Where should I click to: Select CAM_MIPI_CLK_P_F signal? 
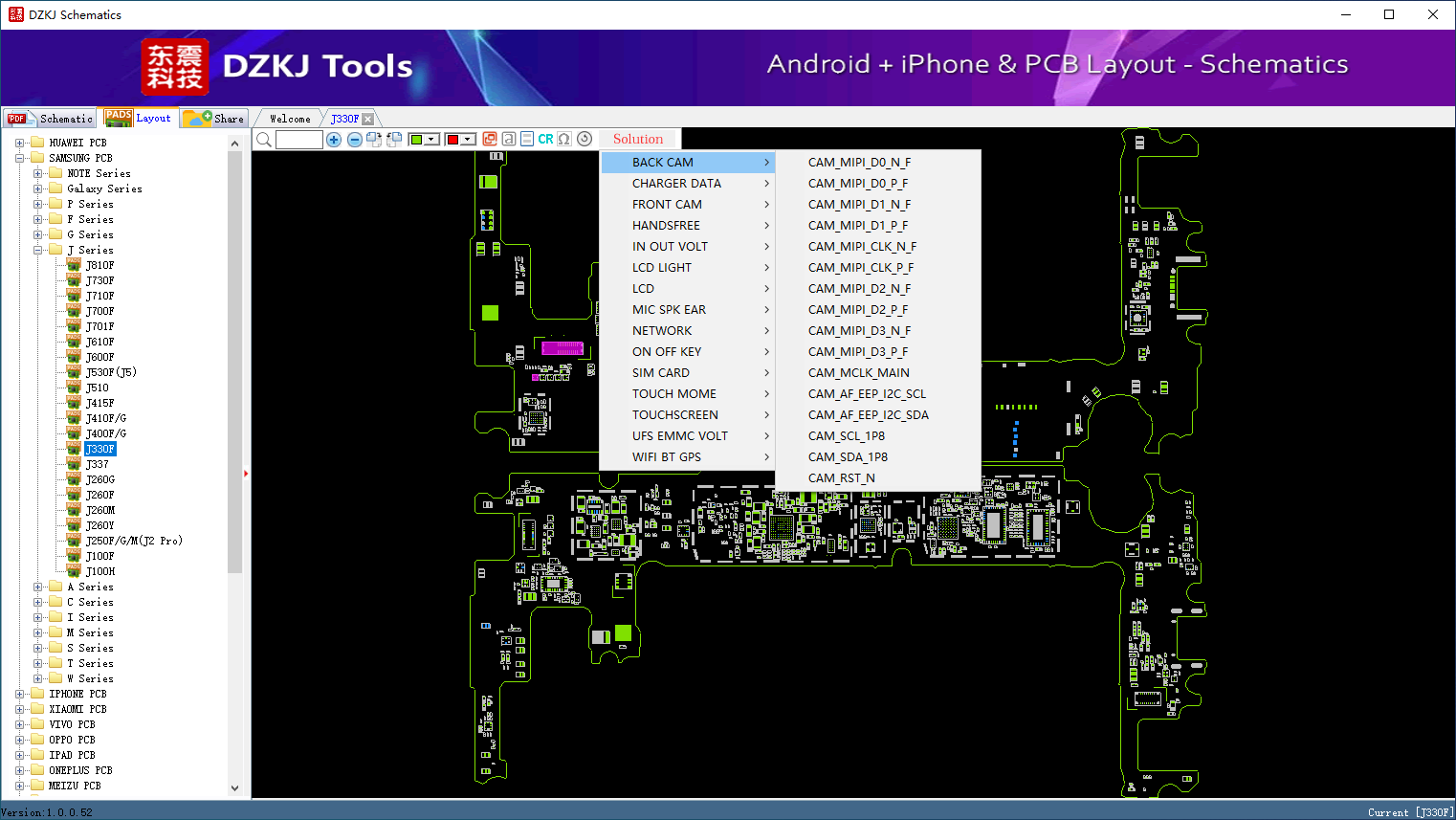878,268
